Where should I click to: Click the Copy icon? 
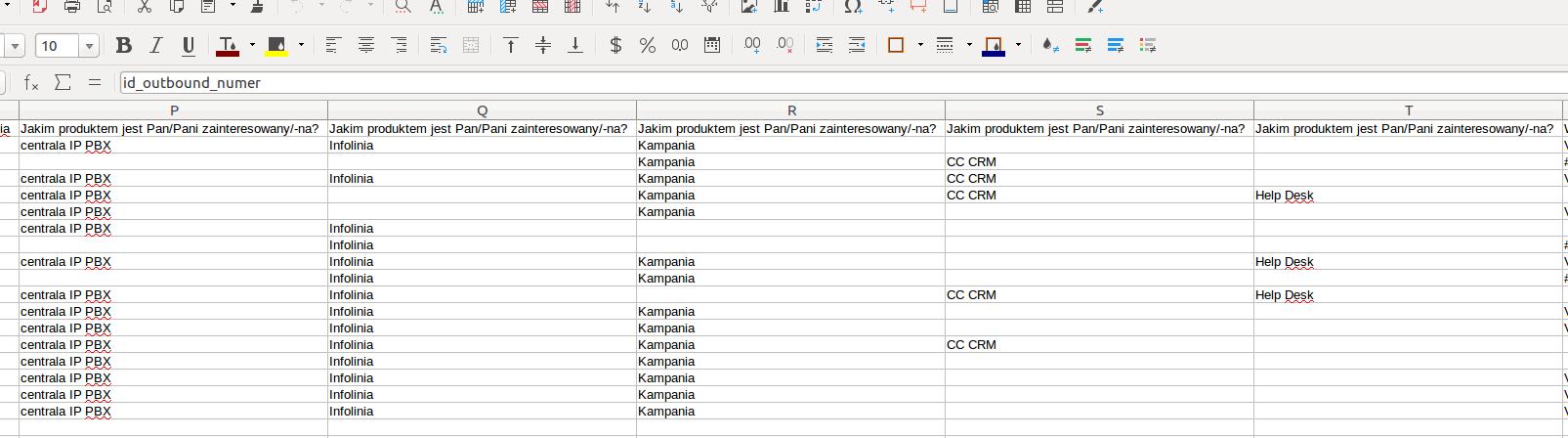pyautogui.click(x=177, y=7)
